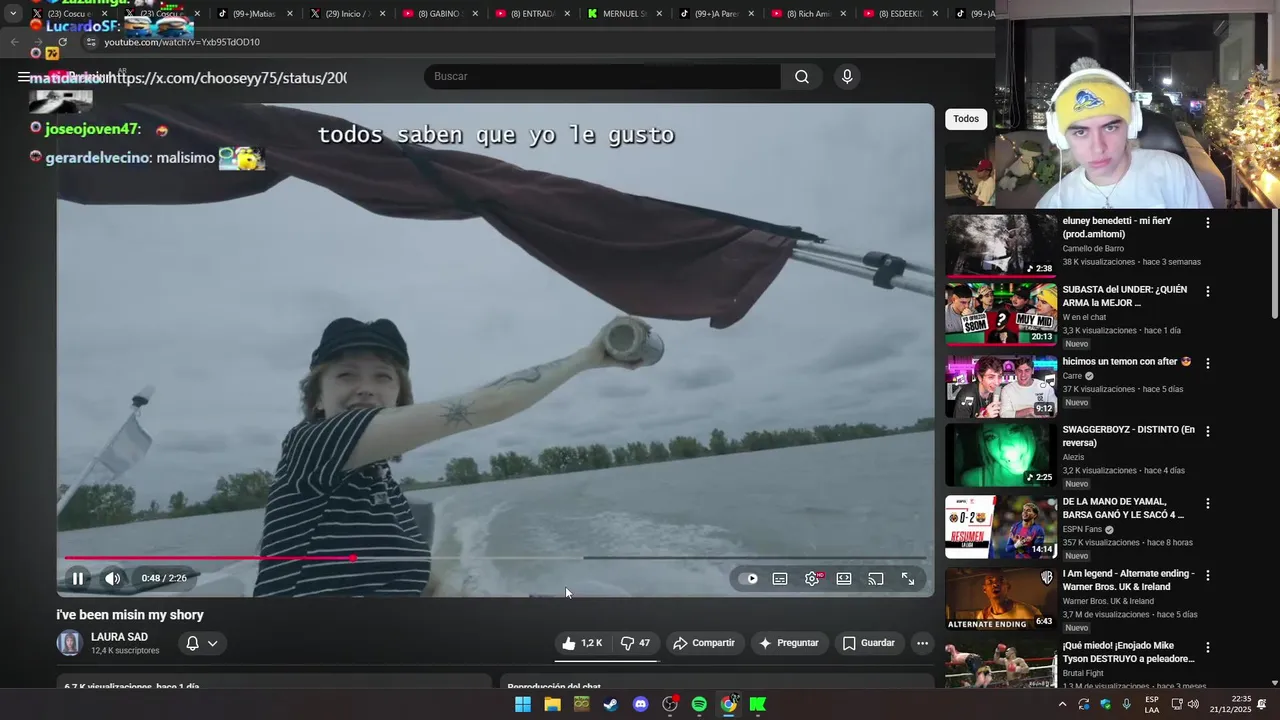Click the Preguntar button
1280x720 pixels.
788,643
